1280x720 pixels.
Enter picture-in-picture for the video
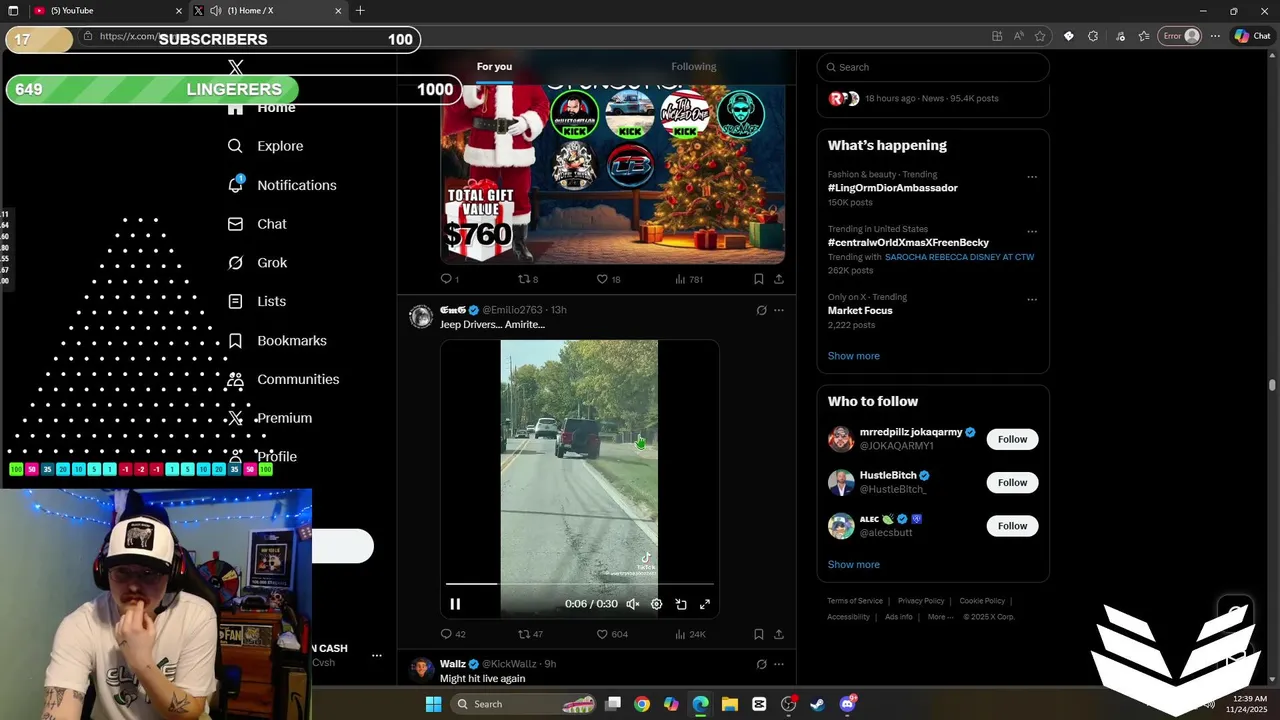681,604
